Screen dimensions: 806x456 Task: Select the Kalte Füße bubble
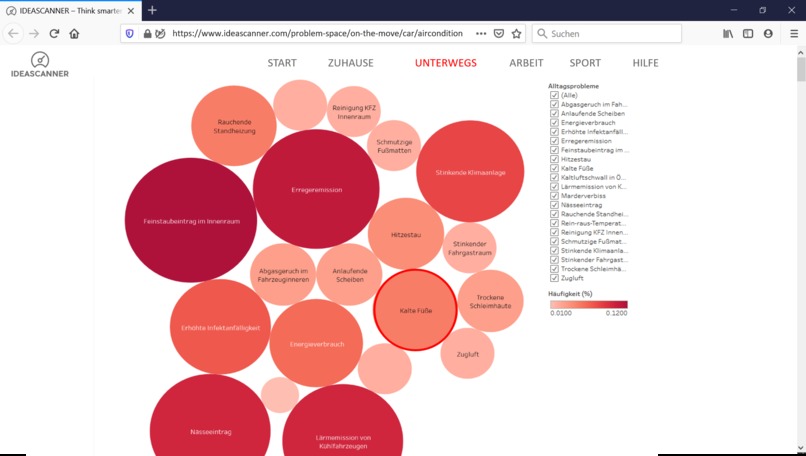click(415, 310)
